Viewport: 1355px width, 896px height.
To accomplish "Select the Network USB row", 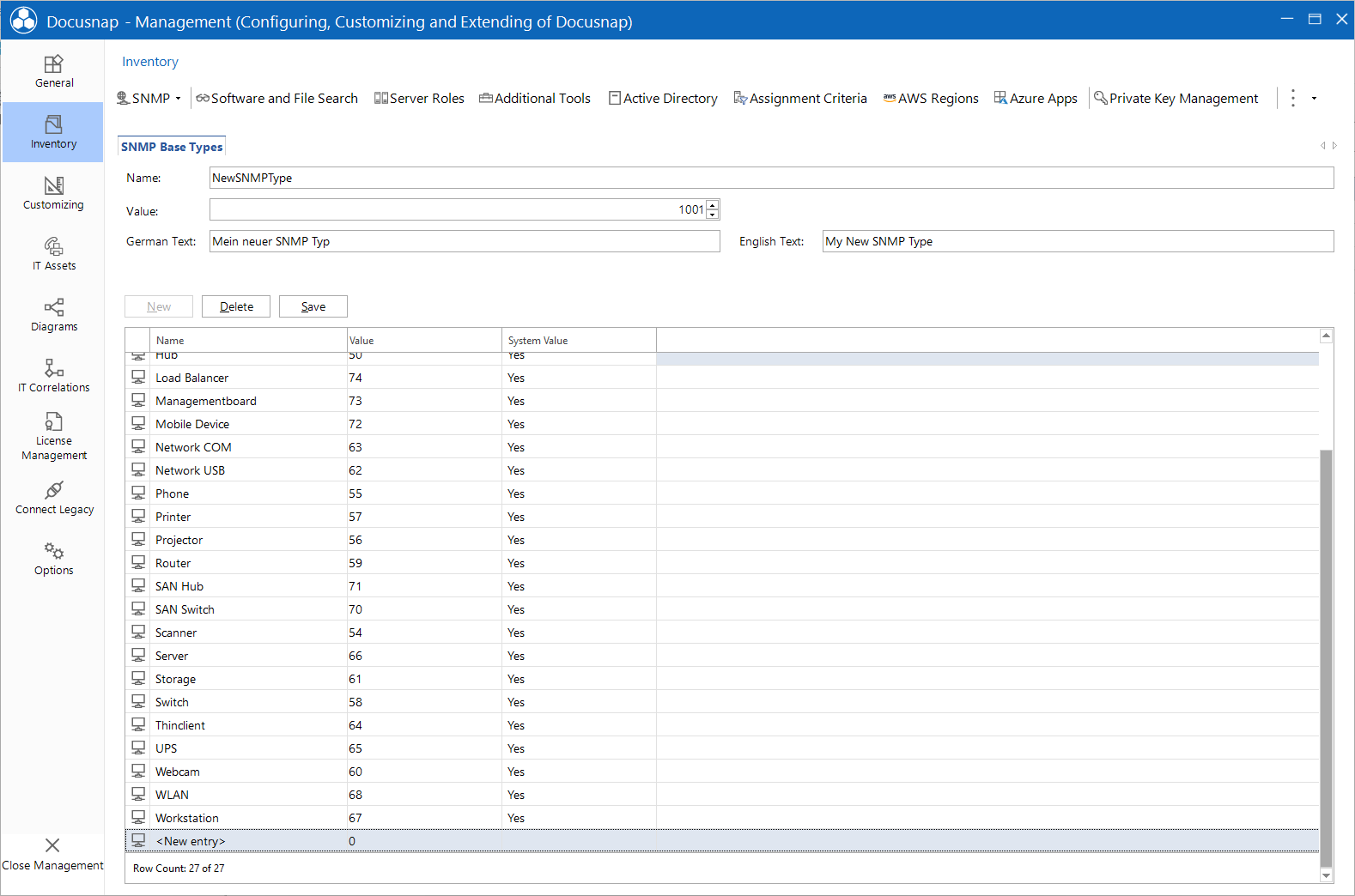I will [722, 469].
